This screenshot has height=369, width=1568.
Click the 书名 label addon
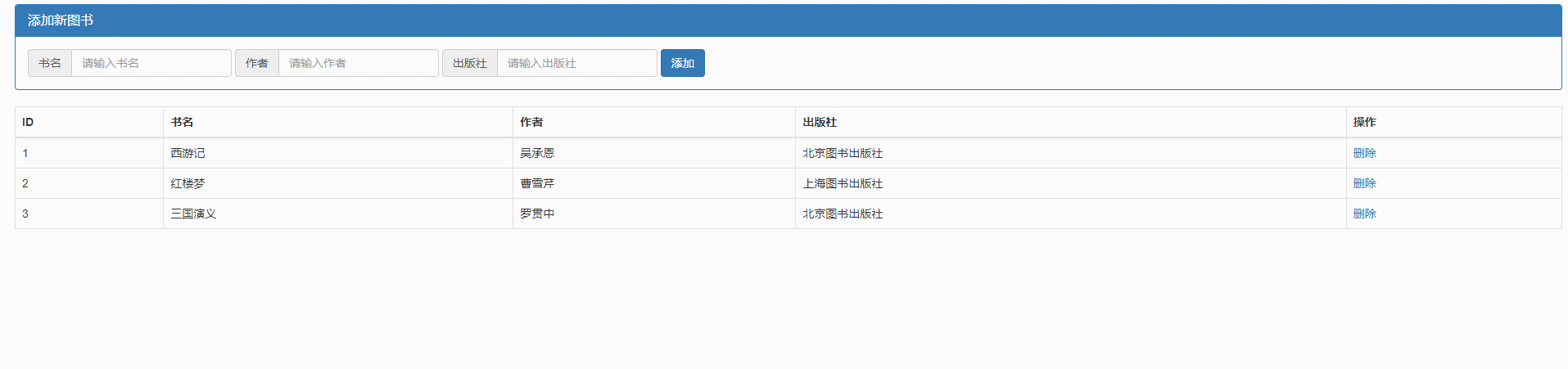click(x=50, y=63)
